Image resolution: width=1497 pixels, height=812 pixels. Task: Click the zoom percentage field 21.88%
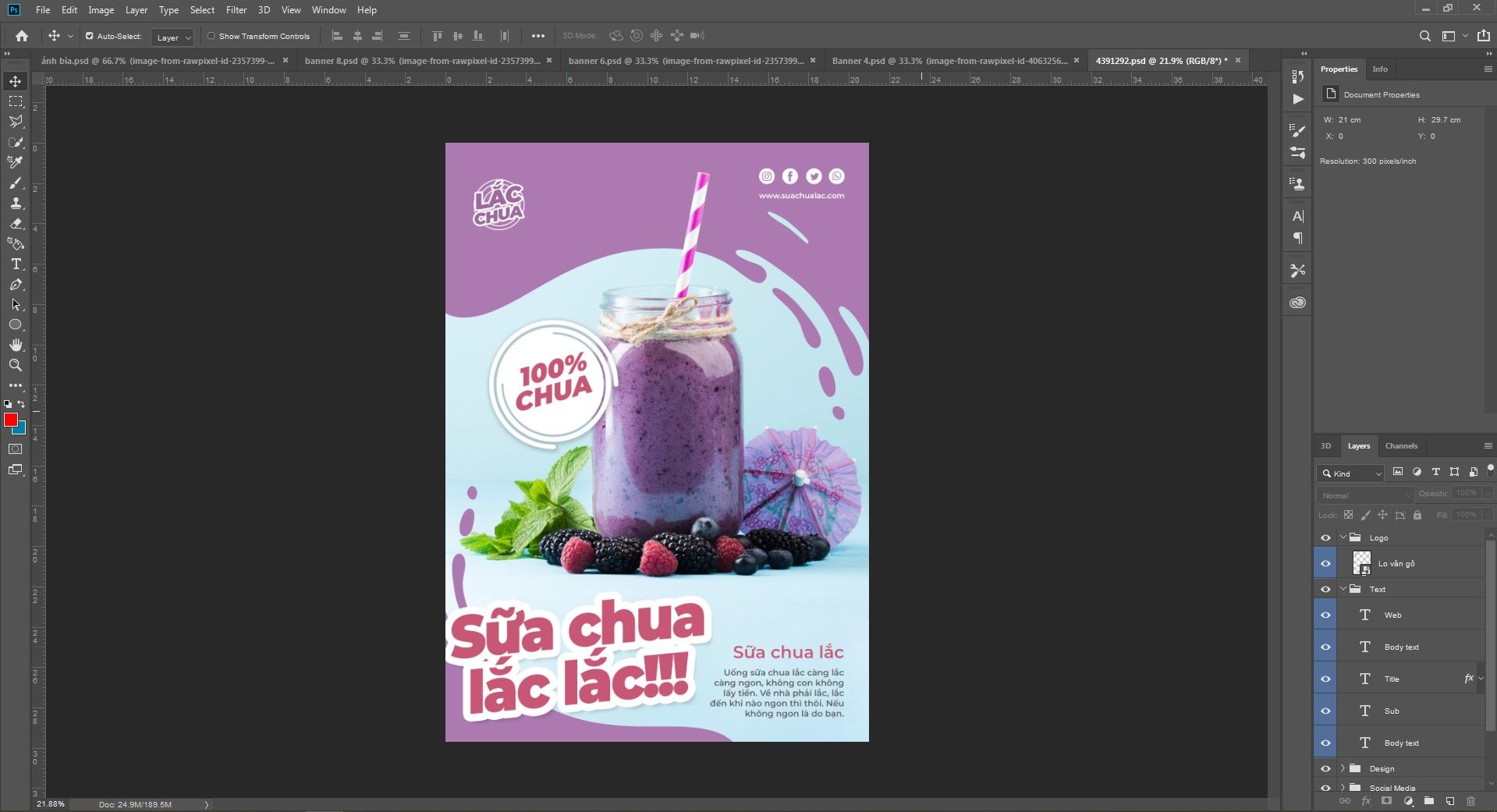[51, 804]
